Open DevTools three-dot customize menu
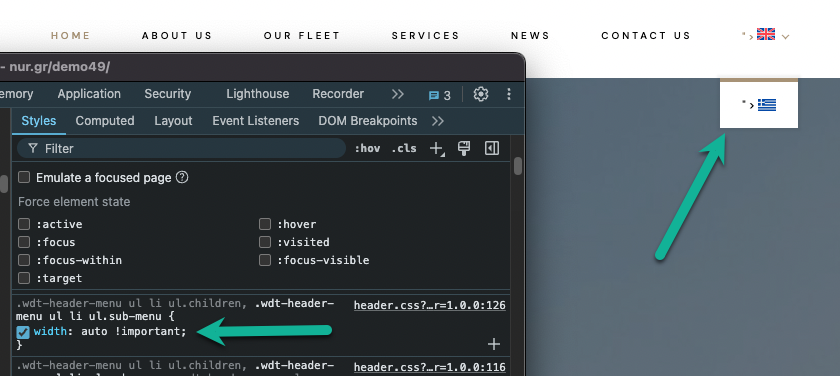Image resolution: width=840 pixels, height=376 pixels. (x=508, y=94)
